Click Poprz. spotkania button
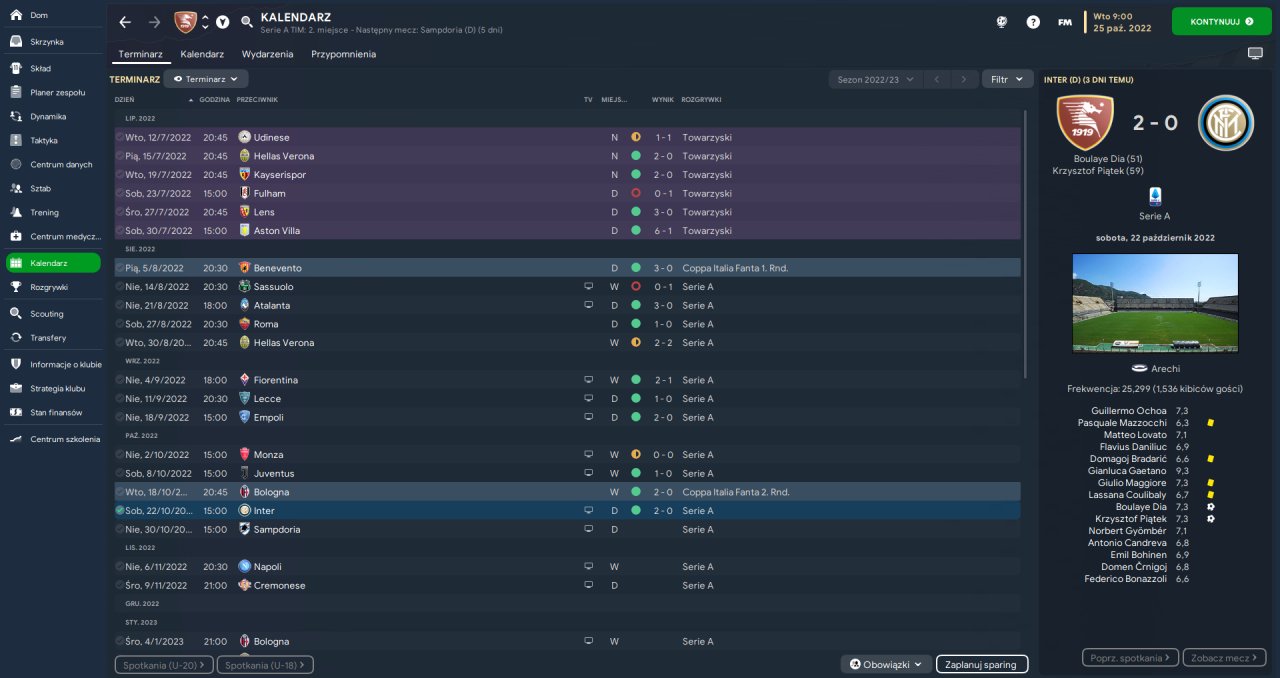1280x678 pixels. [1131, 658]
